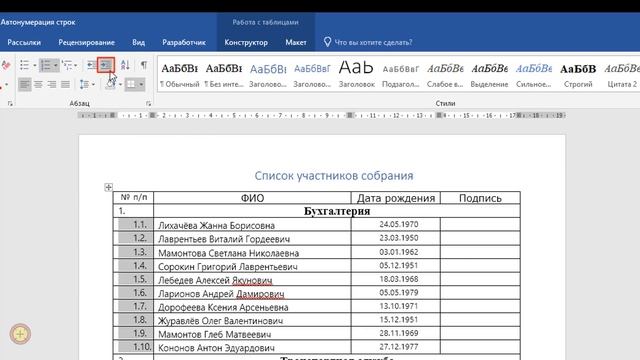Image resolution: width=640 pixels, height=360 pixels.
Task: Apply the 'Сильное...' style
Action: [x=533, y=74]
